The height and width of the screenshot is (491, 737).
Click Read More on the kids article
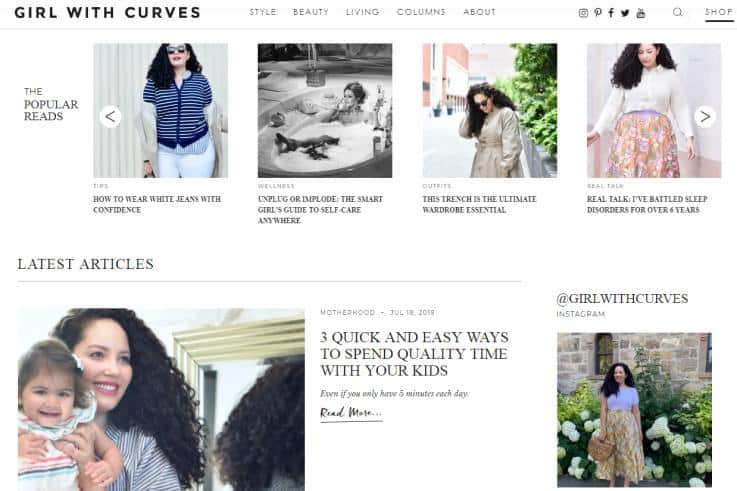click(351, 413)
